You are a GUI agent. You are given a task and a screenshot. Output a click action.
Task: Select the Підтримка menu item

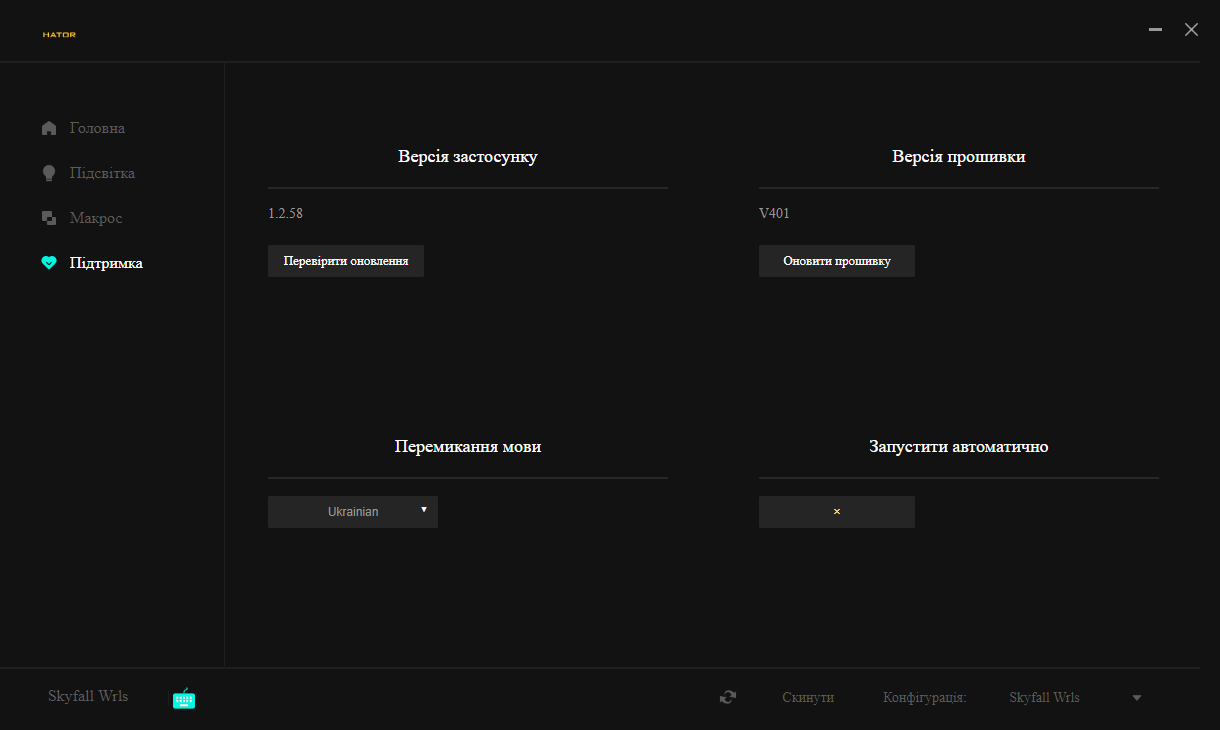(106, 263)
